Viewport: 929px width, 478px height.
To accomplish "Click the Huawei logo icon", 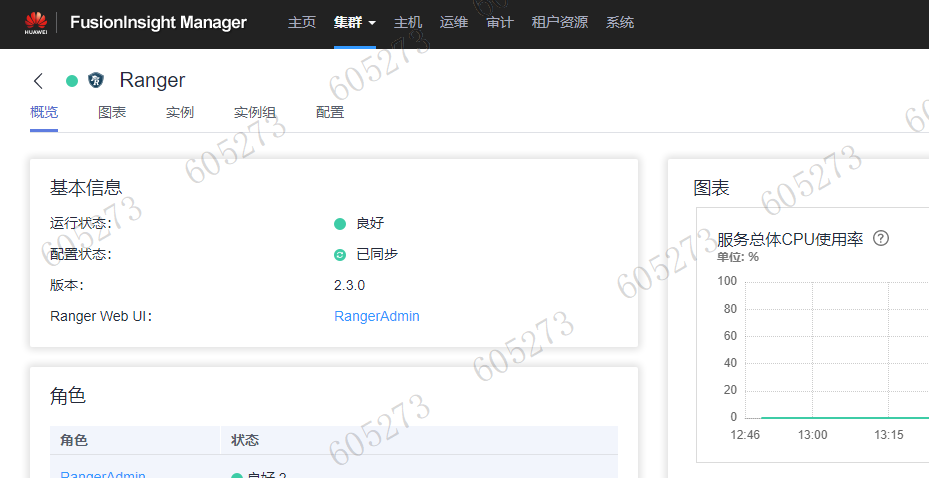I will (x=36, y=23).
